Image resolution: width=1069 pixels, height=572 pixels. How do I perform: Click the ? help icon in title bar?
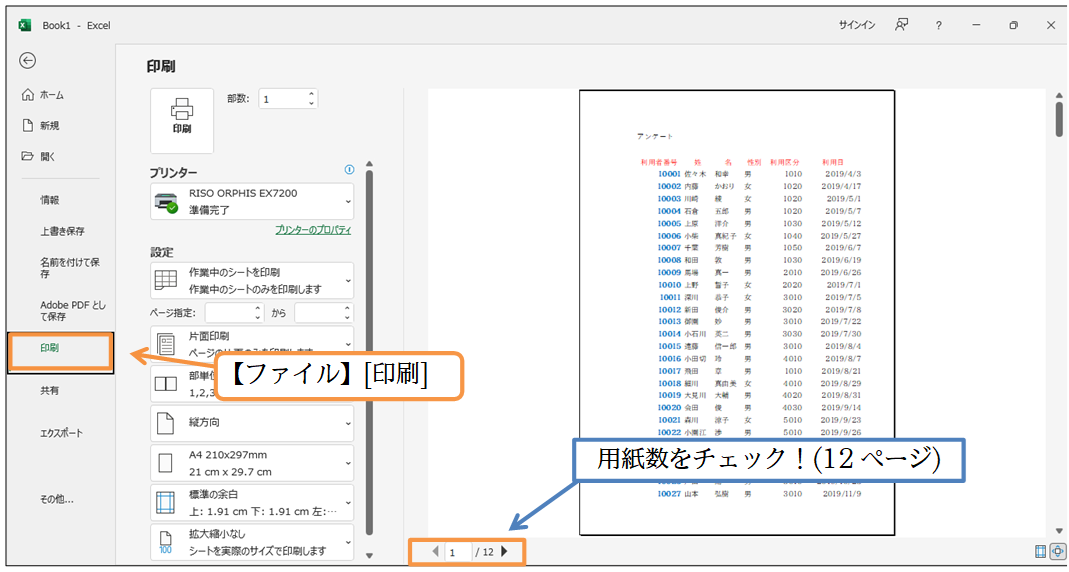[x=939, y=25]
